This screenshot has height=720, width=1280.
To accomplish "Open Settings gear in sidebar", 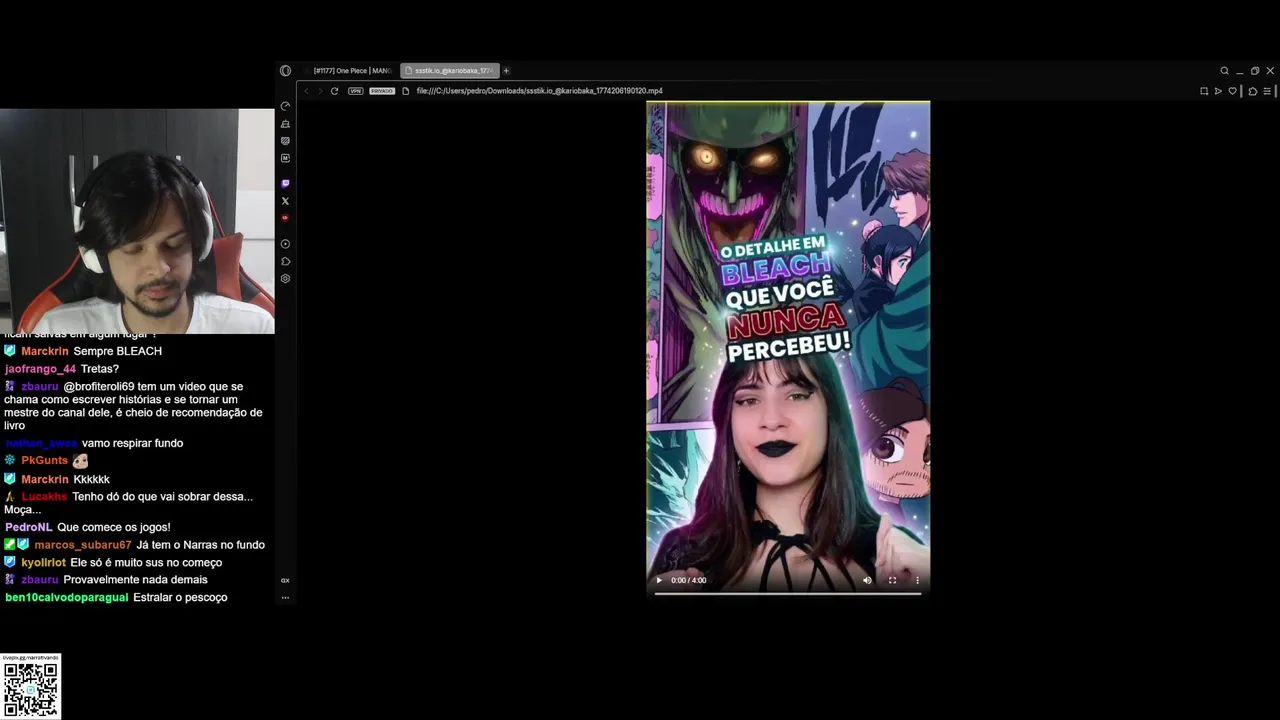I will pos(285,279).
